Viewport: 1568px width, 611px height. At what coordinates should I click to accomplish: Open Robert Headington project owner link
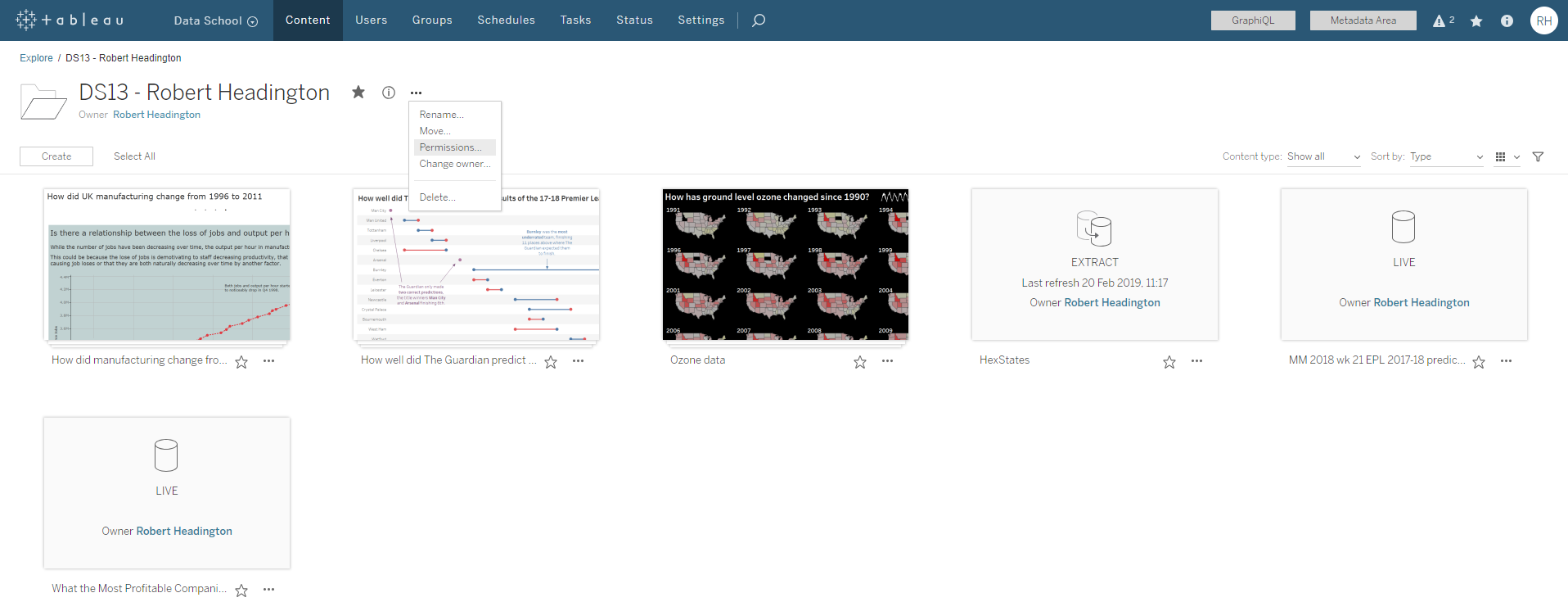pos(156,115)
